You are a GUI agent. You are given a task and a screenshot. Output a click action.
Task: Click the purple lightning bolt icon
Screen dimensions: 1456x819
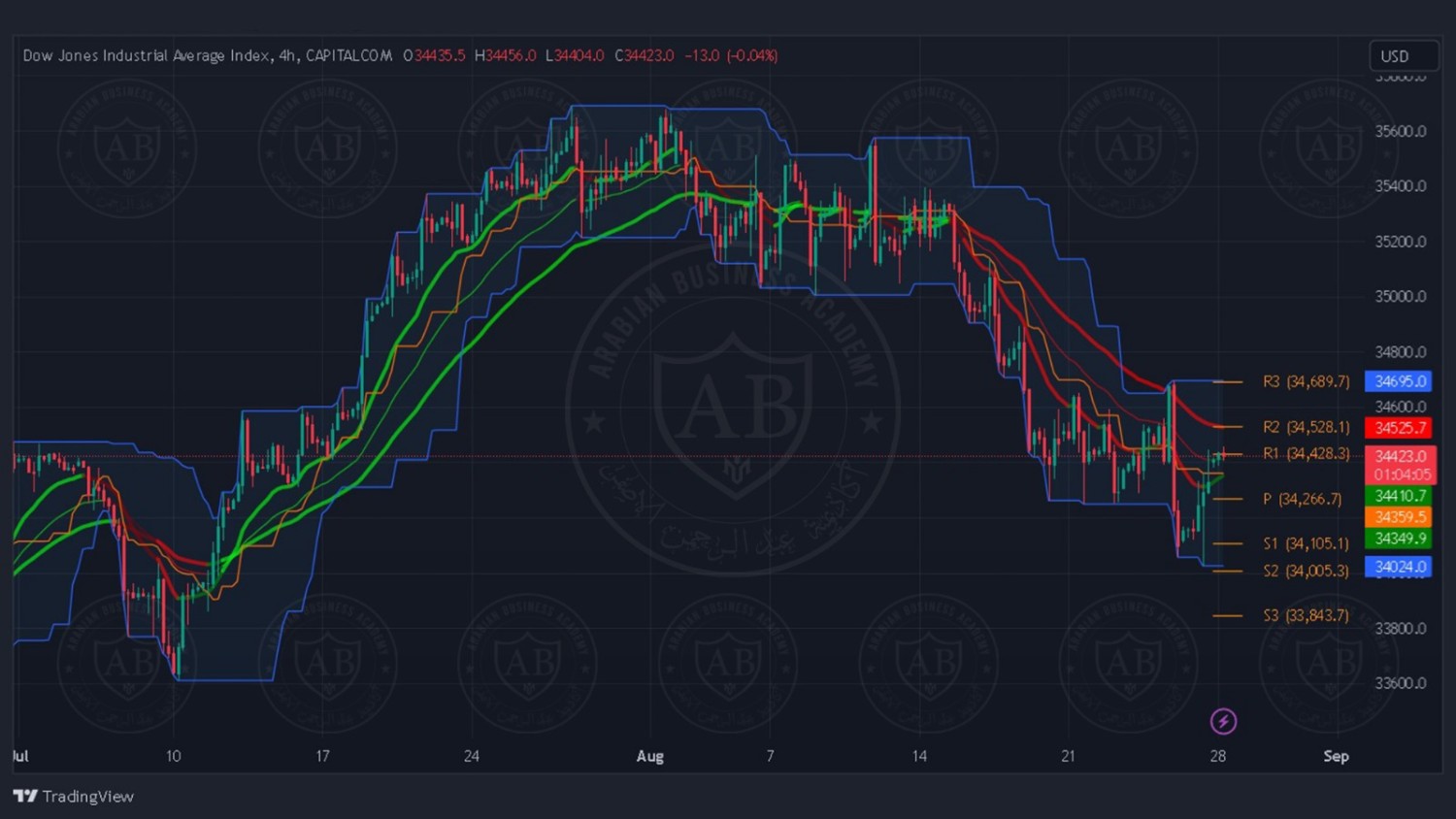1223,721
